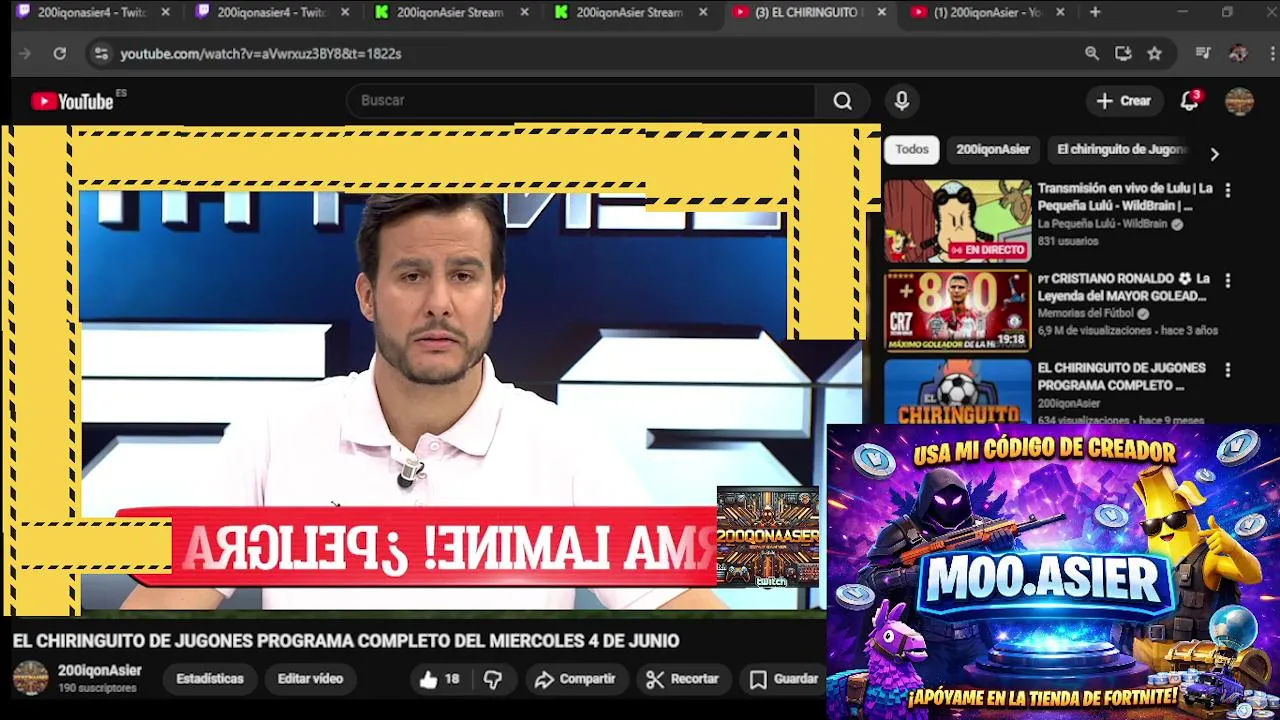Open Cristiano Ronaldo 19:18 video thumbnail

[x=957, y=311]
